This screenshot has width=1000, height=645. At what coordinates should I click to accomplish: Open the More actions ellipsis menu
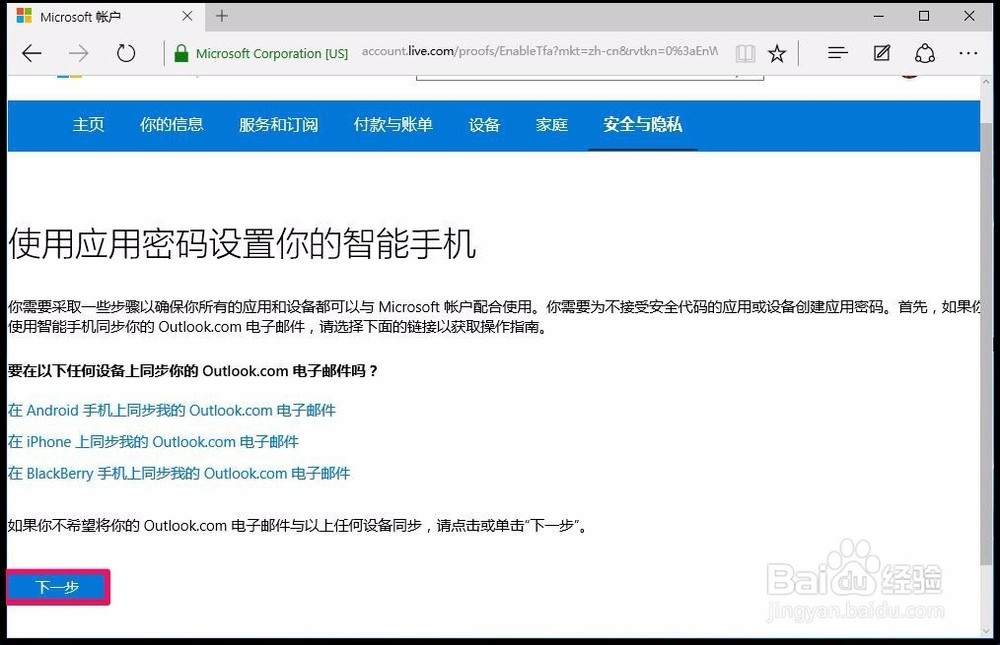[968, 53]
